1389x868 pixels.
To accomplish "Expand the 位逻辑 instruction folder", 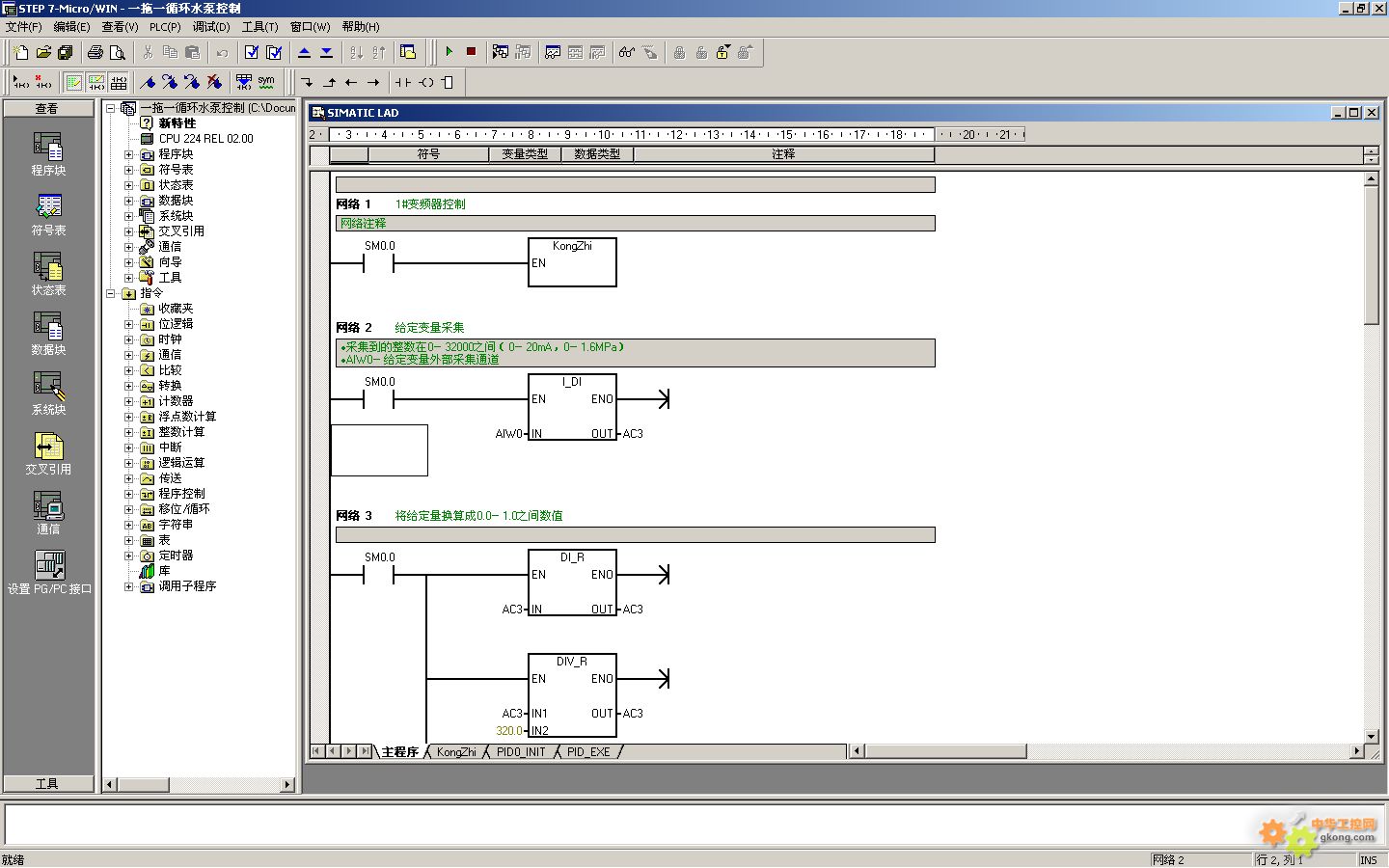I will 128,324.
